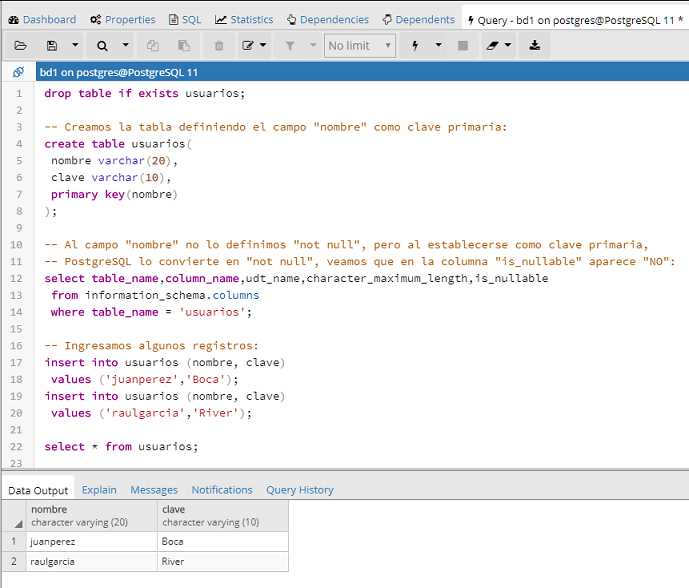This screenshot has height=588, width=689.
Task: Click line number 12 in the gutter
Action: coord(16,278)
